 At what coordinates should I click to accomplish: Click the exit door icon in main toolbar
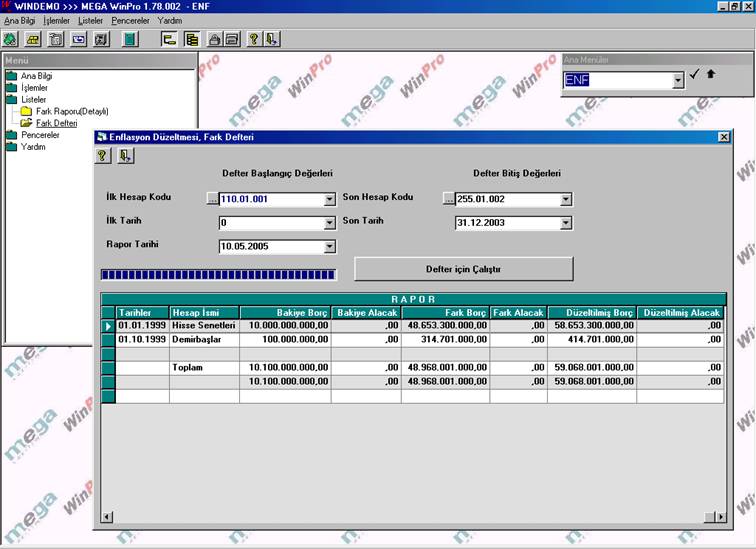tap(272, 39)
